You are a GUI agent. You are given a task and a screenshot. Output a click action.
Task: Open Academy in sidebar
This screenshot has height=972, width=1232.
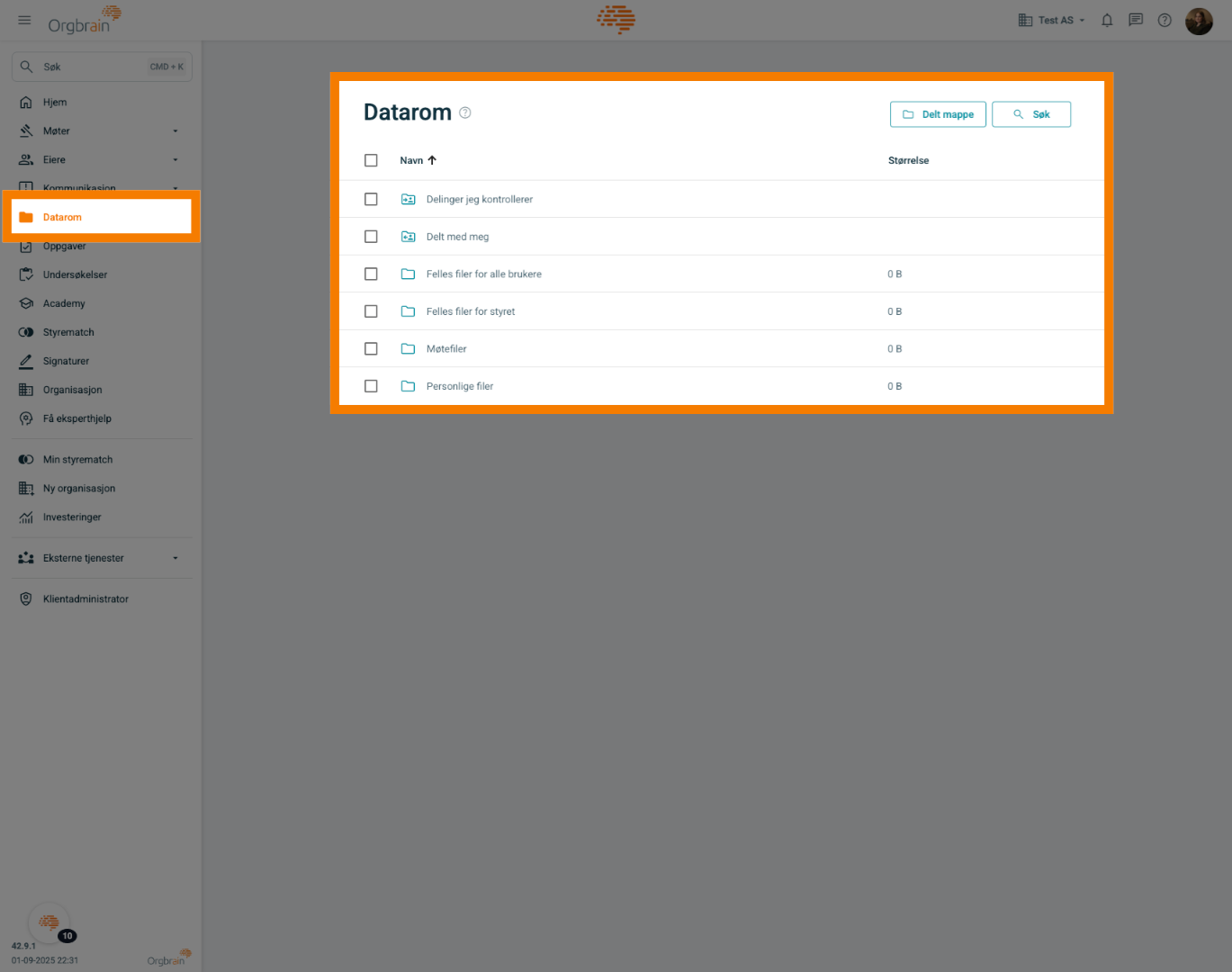coord(102,303)
